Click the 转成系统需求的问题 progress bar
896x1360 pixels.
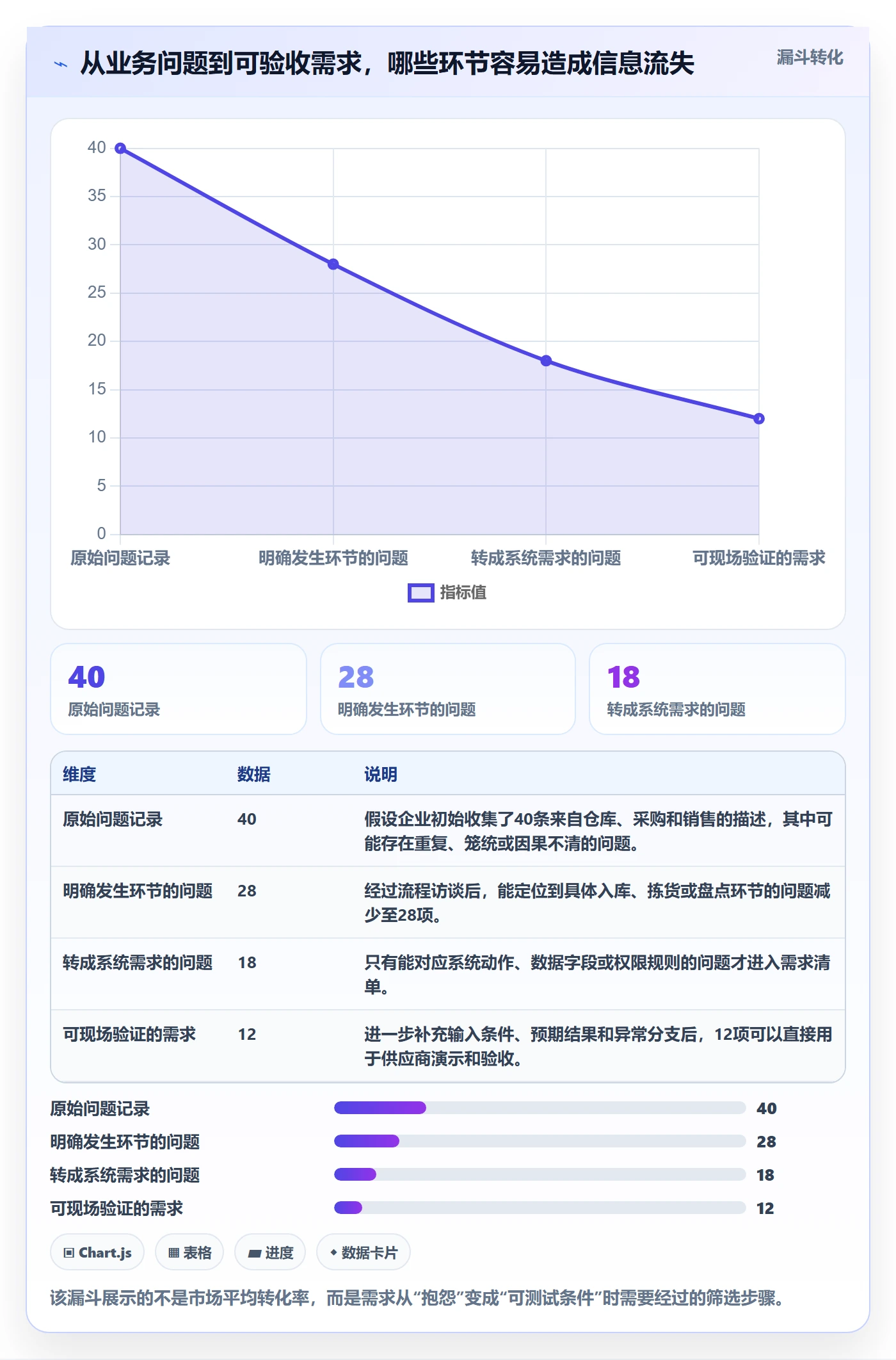[540, 1175]
